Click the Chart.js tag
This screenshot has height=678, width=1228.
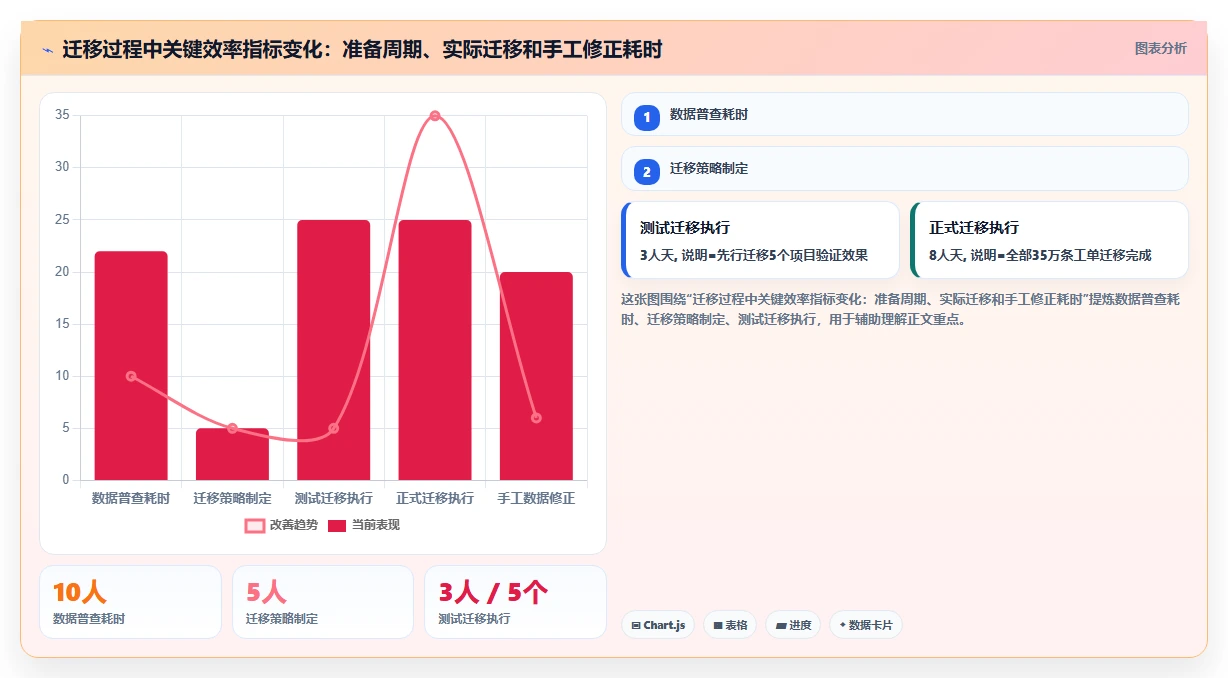(x=657, y=625)
